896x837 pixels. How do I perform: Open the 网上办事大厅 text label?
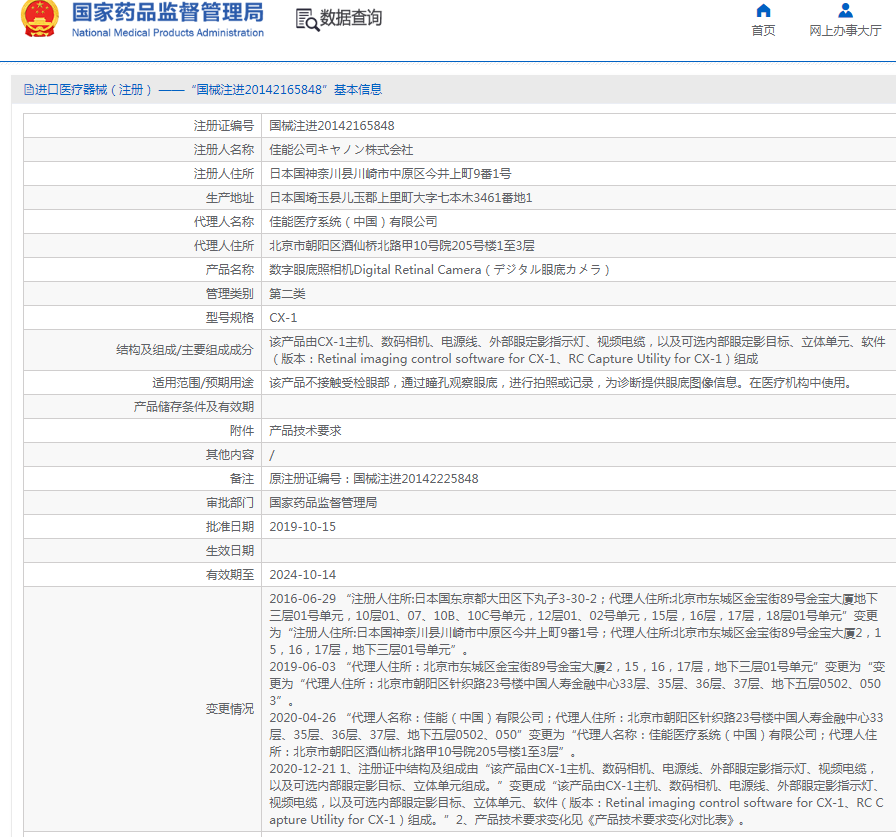845,31
